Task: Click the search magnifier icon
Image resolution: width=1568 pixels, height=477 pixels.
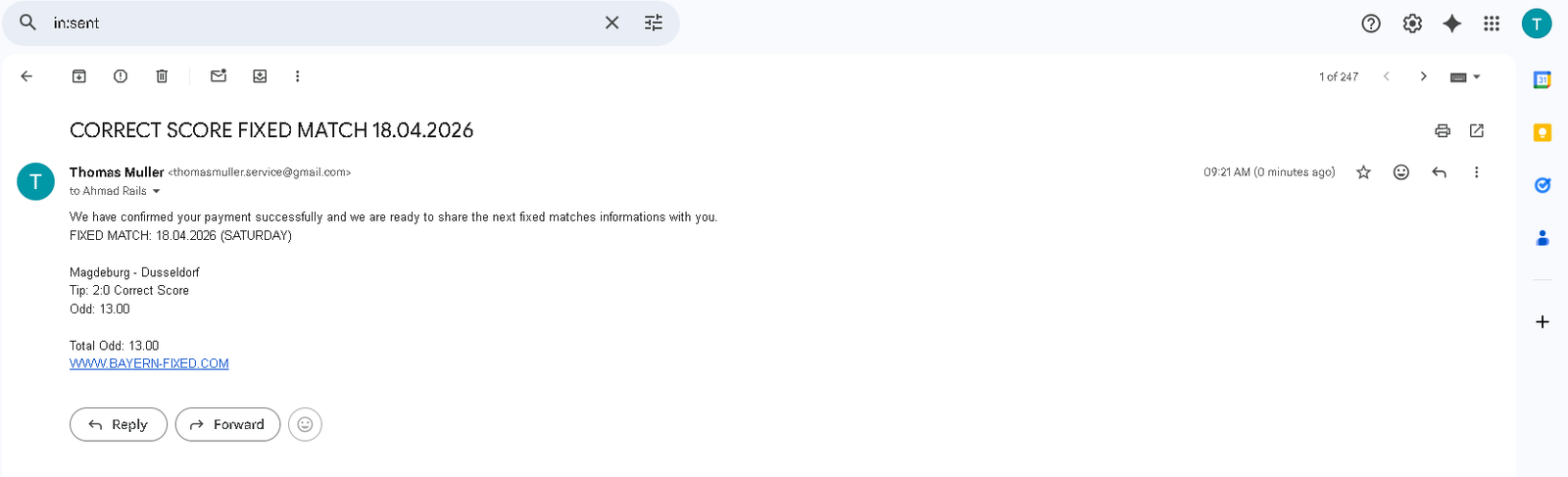Action: click(27, 23)
